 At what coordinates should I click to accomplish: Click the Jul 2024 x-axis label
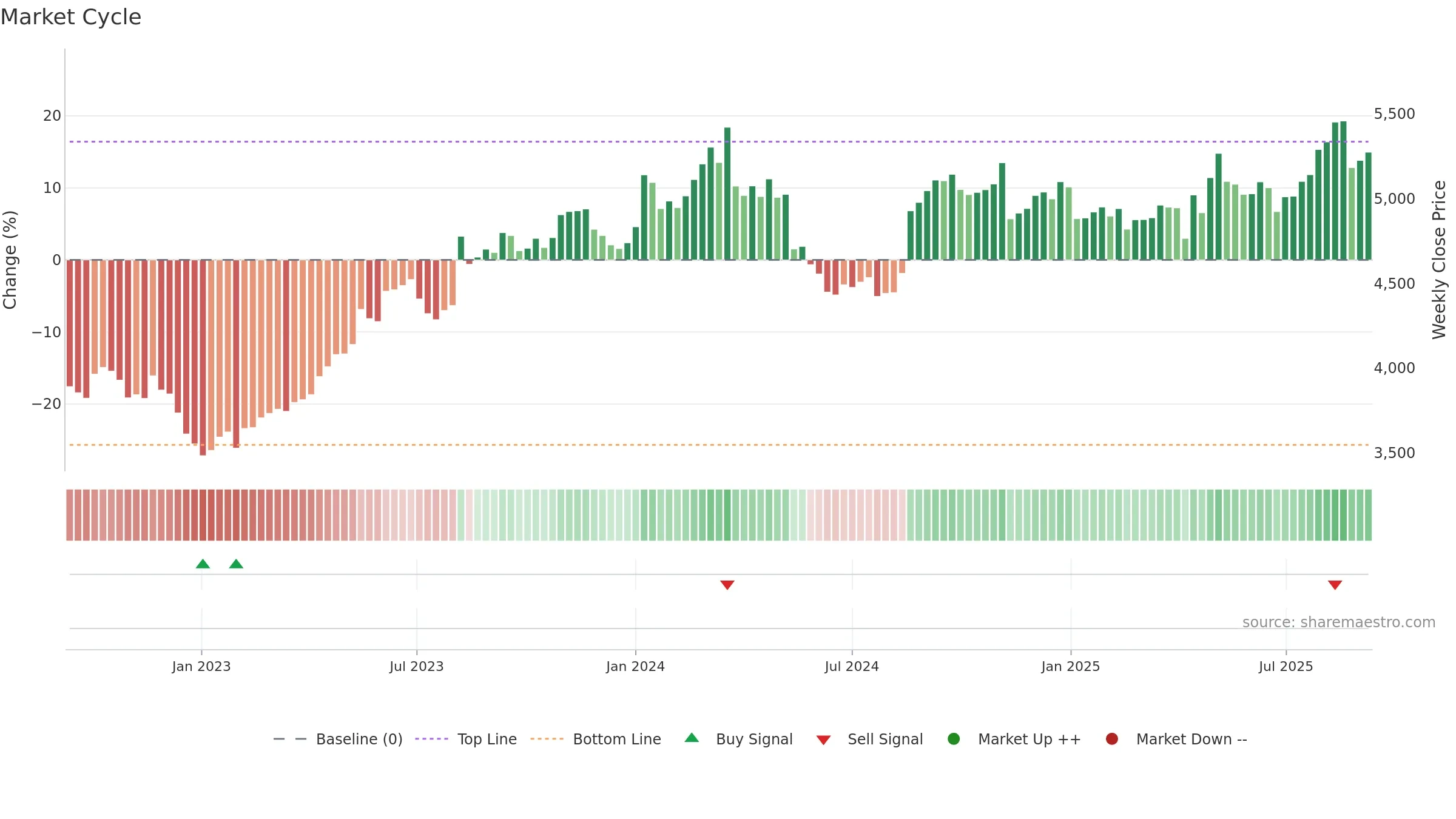point(852,666)
